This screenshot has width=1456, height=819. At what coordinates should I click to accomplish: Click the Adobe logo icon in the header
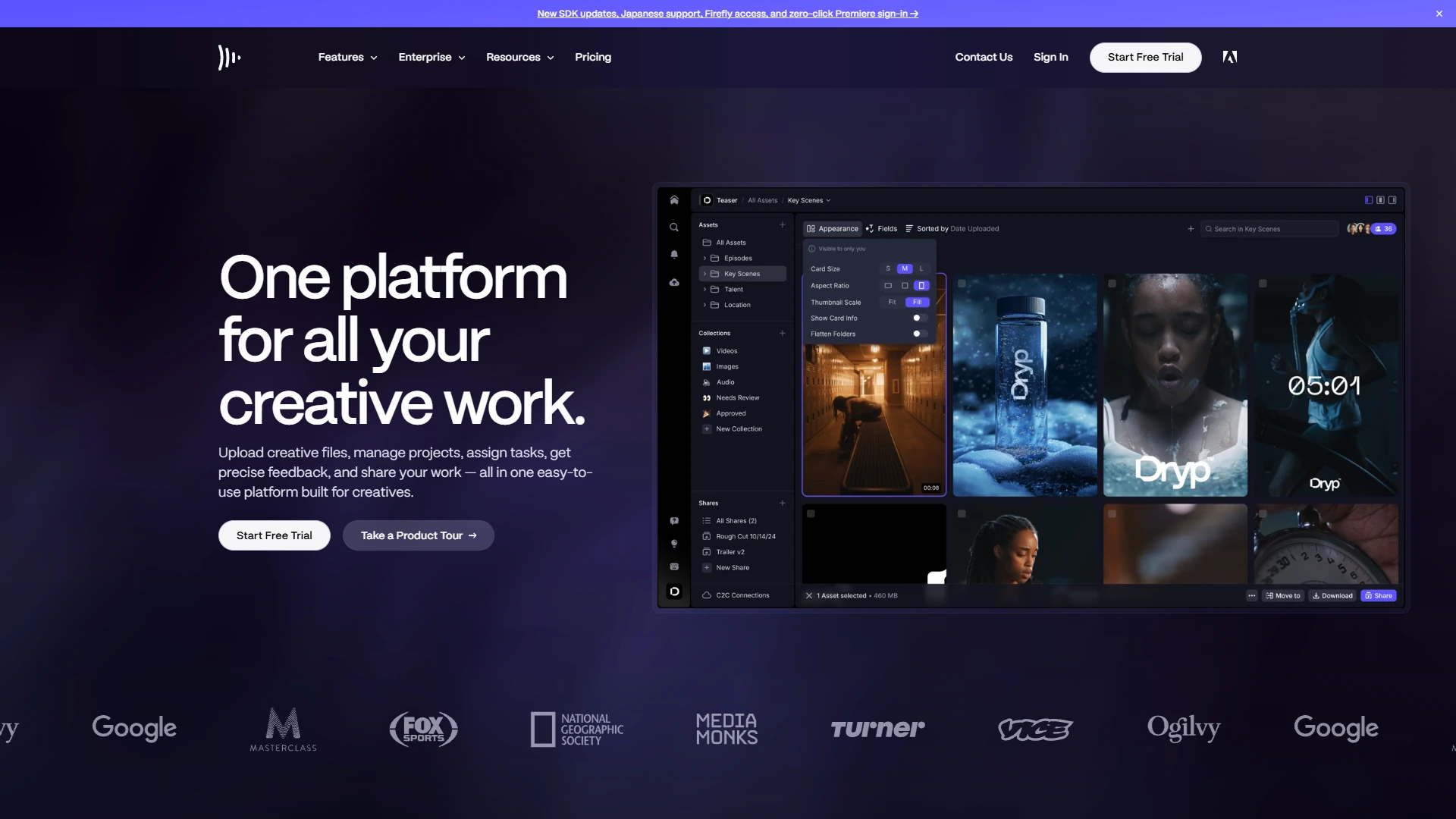[x=1230, y=57]
